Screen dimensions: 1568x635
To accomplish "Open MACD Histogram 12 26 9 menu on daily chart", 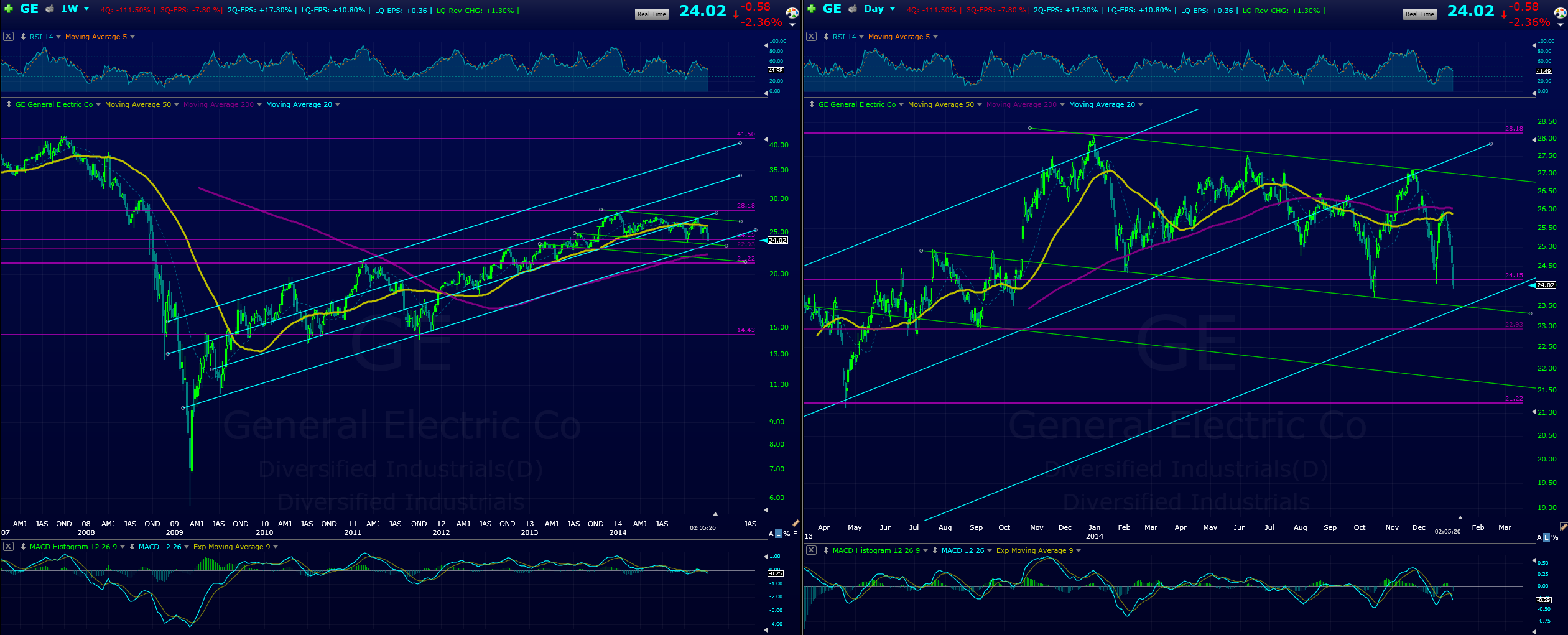I will pyautogui.click(x=925, y=550).
